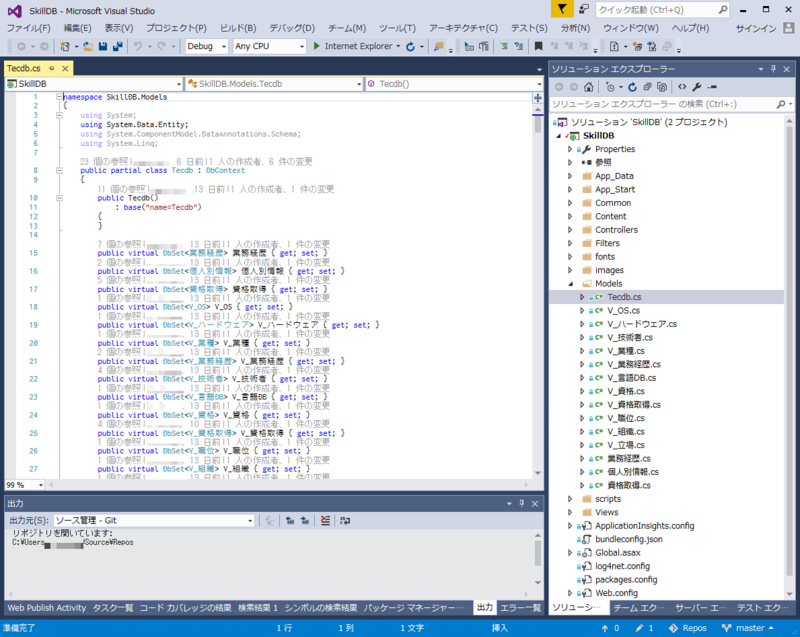
Task: Collapse the class Tecdb outlining on line 8
Action: click(x=59, y=170)
